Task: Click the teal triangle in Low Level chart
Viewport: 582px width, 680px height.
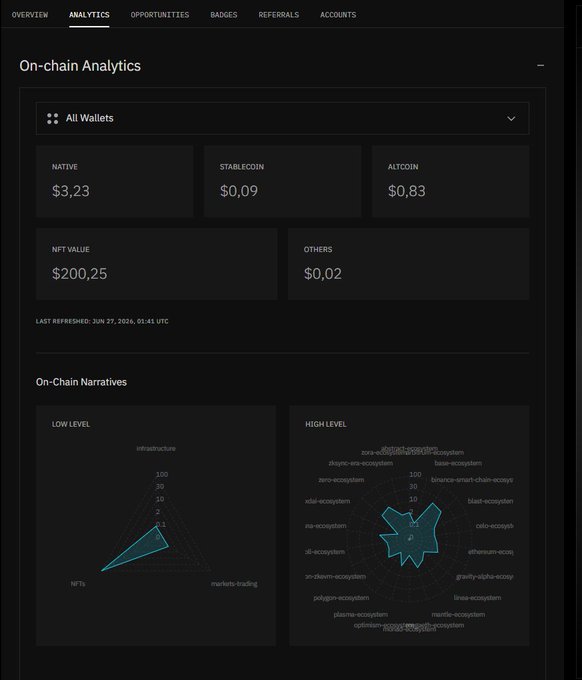Action: click(x=141, y=550)
